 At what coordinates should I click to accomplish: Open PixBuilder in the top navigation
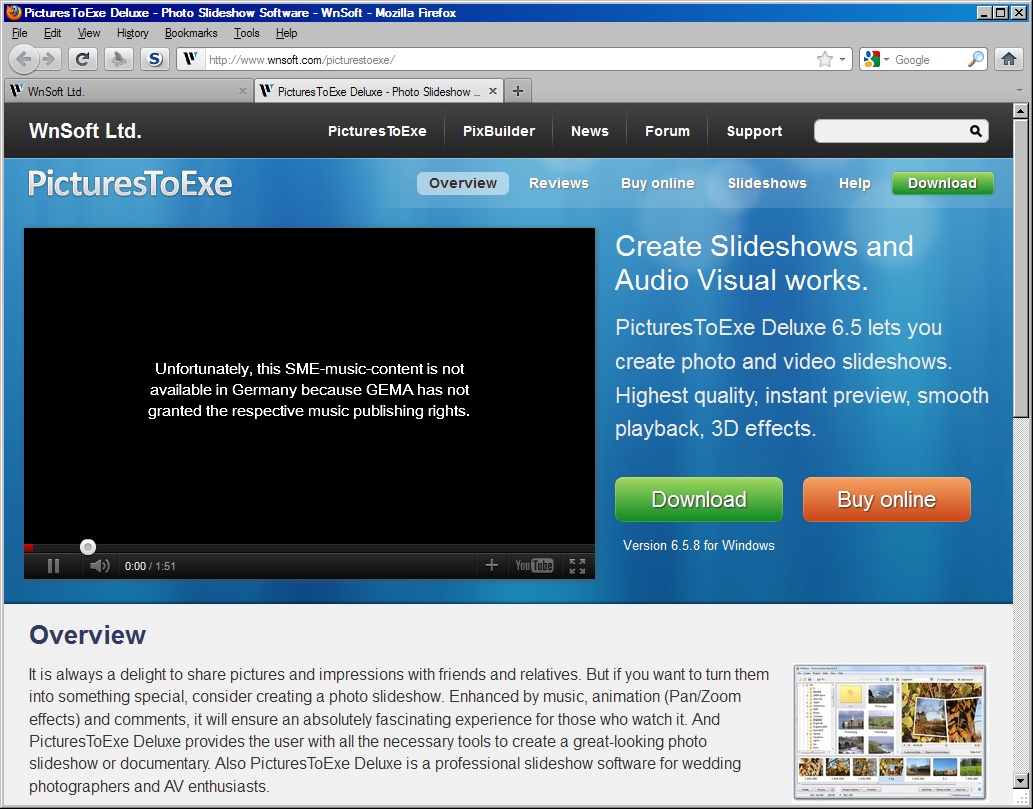tap(499, 131)
